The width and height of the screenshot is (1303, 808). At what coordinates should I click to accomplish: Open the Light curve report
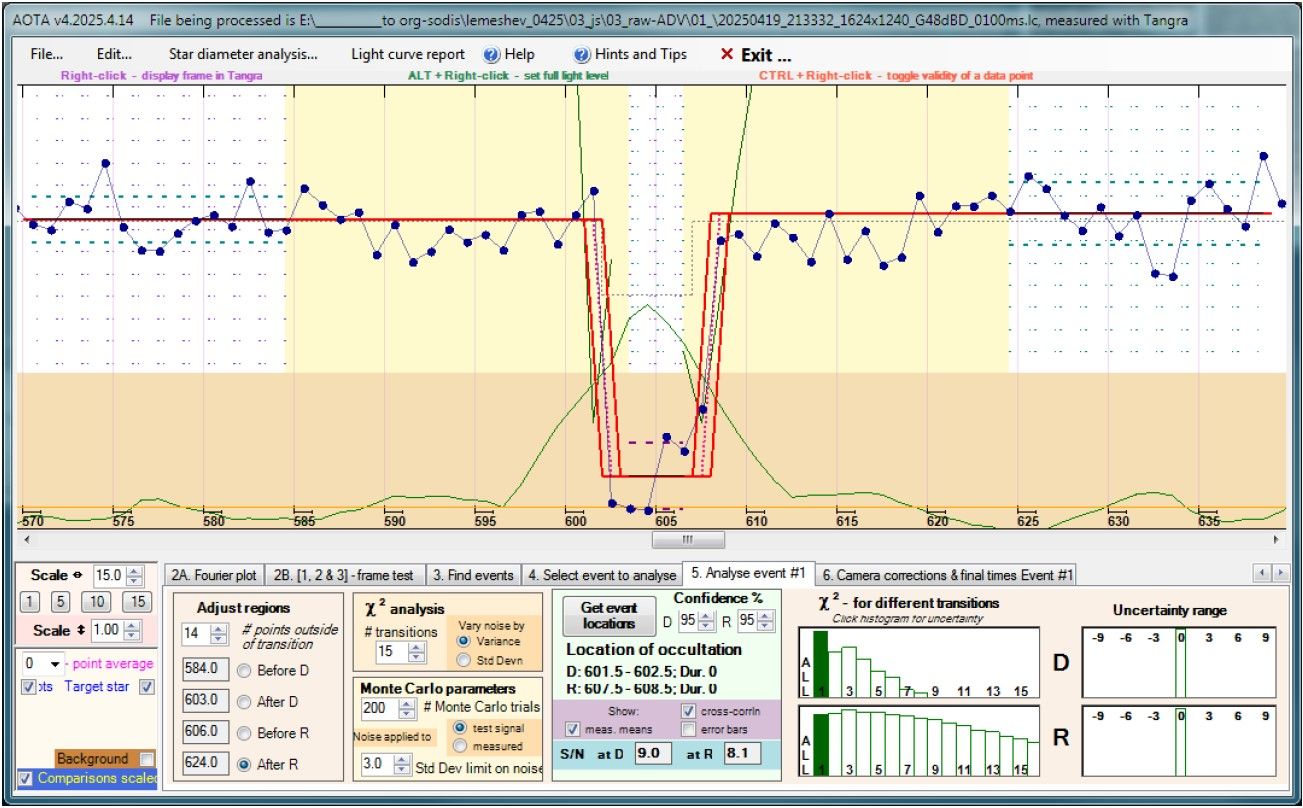tap(408, 54)
